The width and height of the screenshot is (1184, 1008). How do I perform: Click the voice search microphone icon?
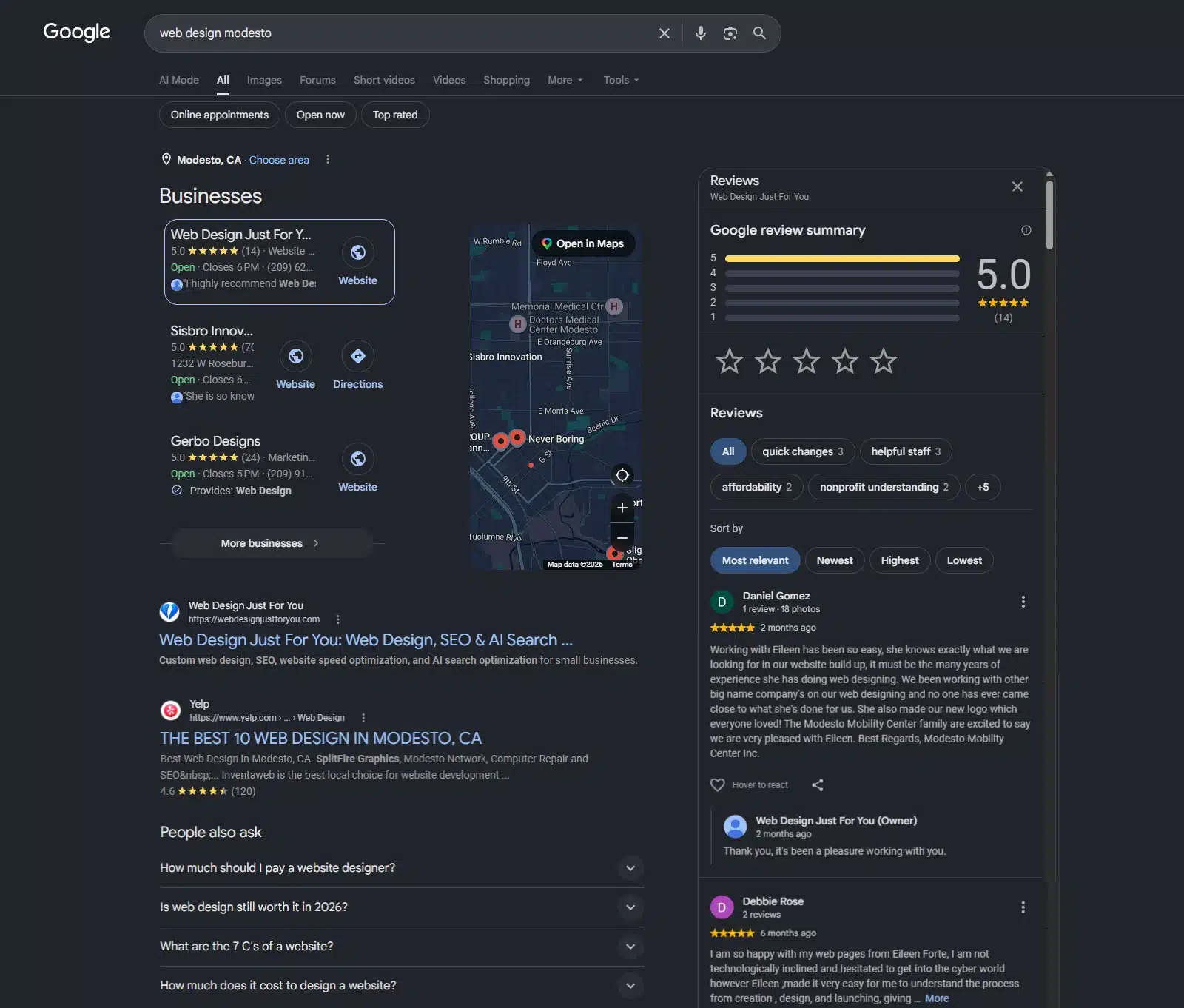tap(700, 33)
